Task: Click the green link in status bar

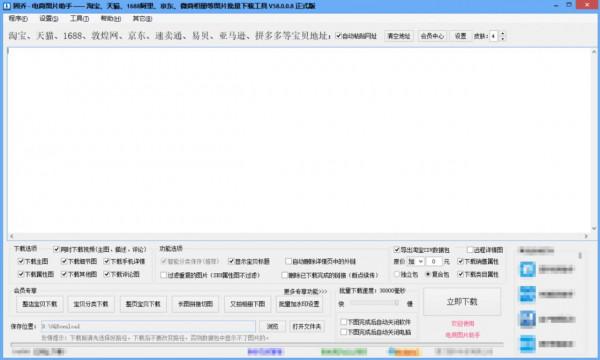Action: 343,352
